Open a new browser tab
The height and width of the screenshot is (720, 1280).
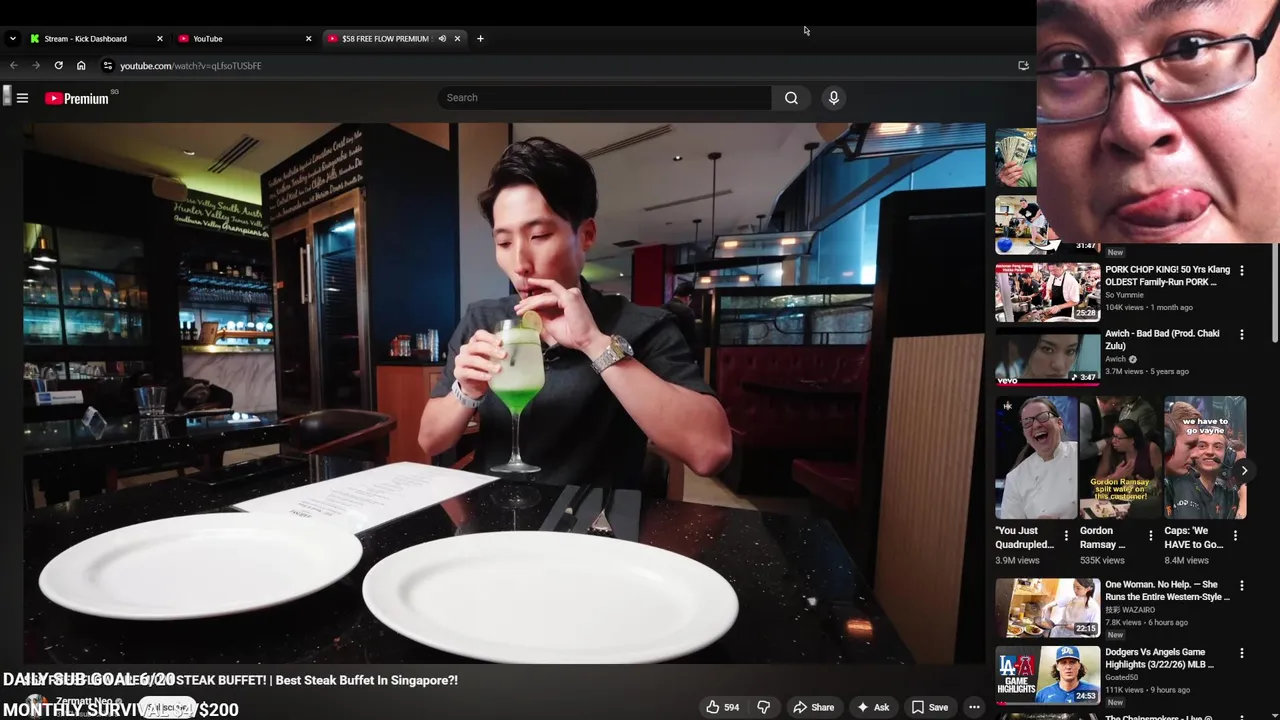coord(480,39)
